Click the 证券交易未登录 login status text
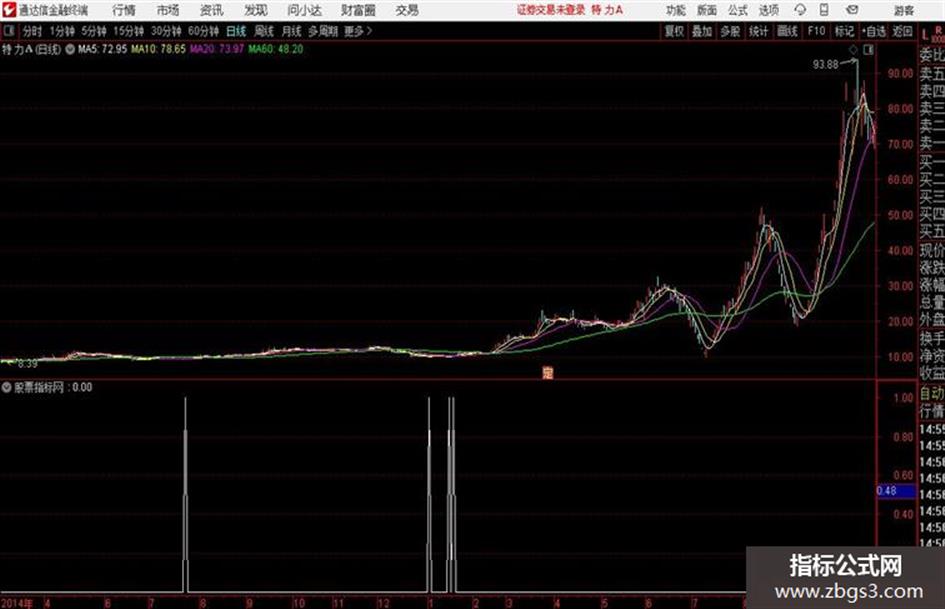This screenshot has height=609, width=945. pos(551,10)
